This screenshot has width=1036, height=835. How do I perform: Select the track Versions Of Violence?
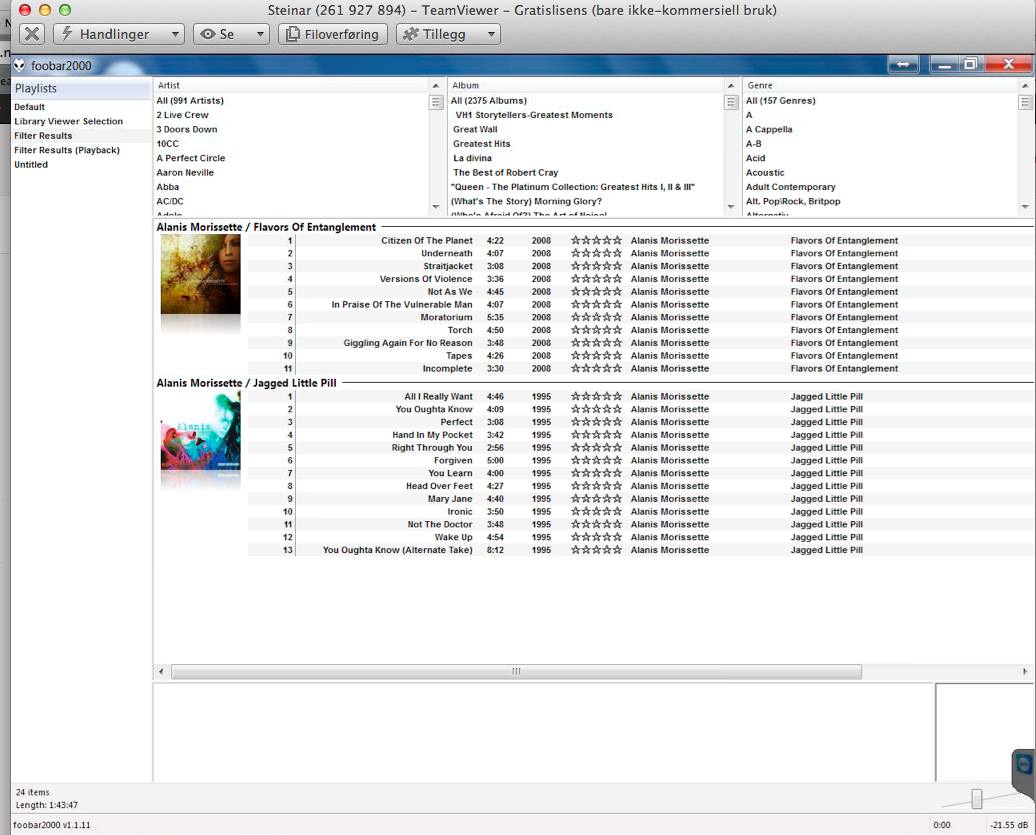pos(426,279)
